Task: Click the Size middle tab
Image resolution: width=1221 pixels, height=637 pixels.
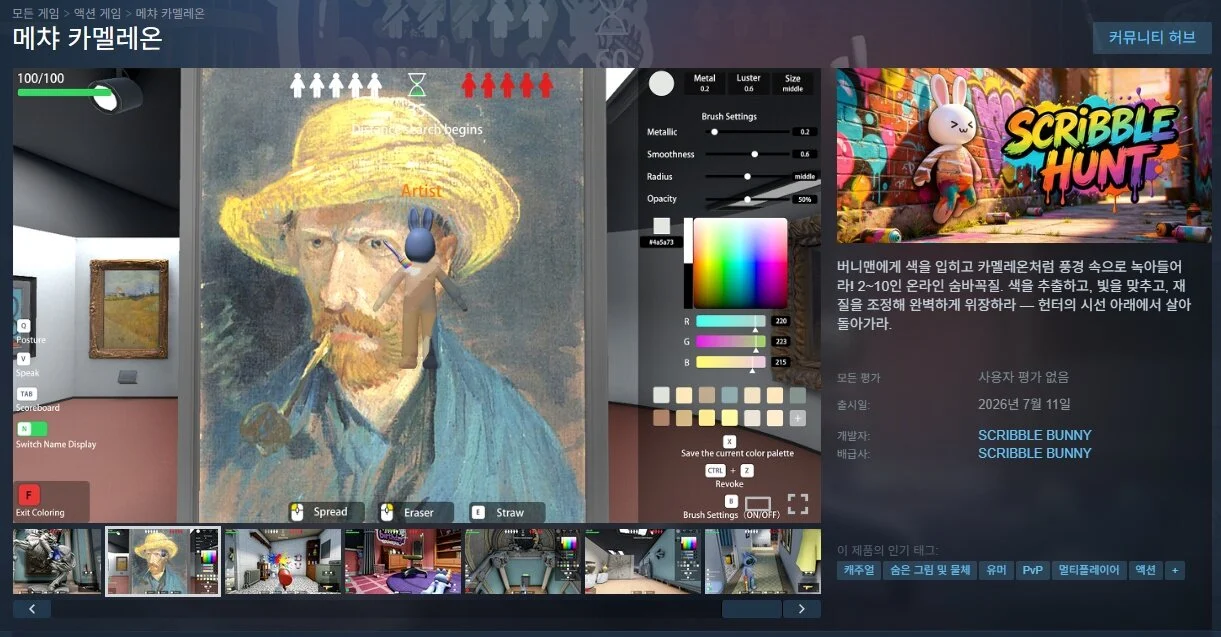Action: click(792, 83)
